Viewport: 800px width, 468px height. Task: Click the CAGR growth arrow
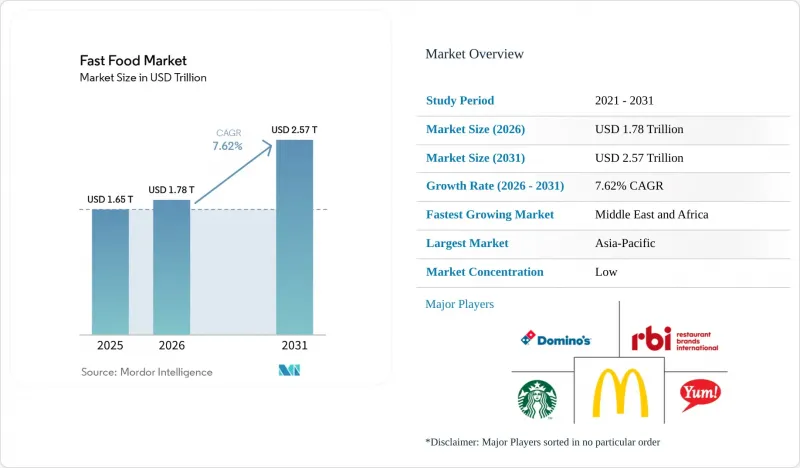pos(233,174)
